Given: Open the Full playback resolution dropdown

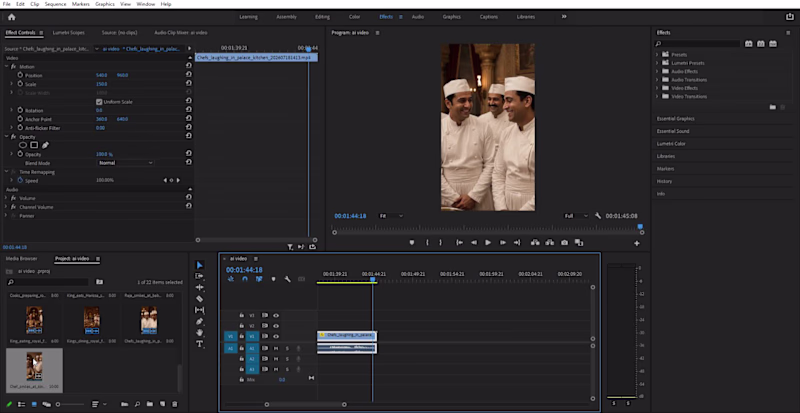Looking at the screenshot, I should pyautogui.click(x=576, y=216).
